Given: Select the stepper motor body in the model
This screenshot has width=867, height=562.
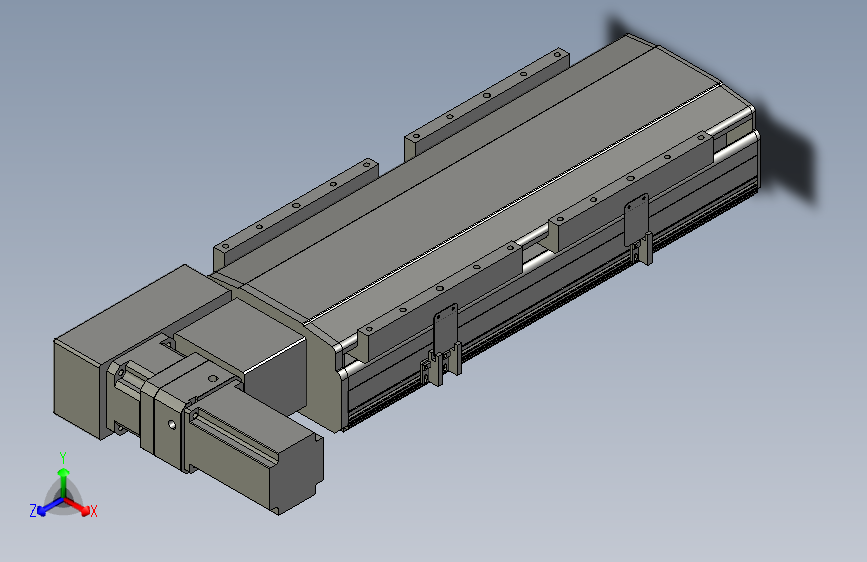Looking at the screenshot, I should coord(256,448).
